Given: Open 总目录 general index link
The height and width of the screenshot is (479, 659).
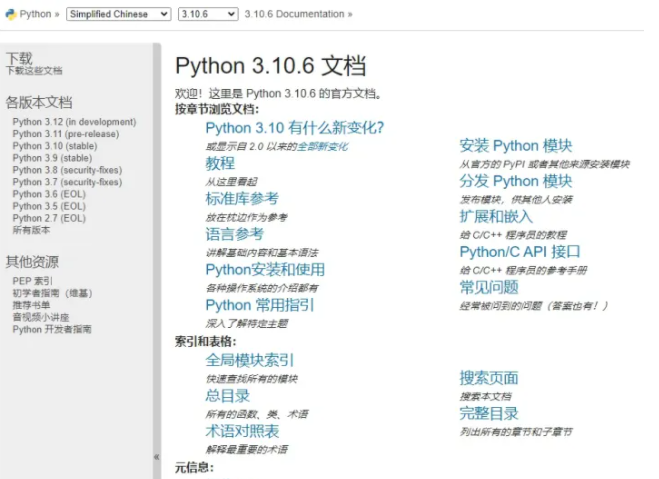Looking at the screenshot, I should click(228, 396).
